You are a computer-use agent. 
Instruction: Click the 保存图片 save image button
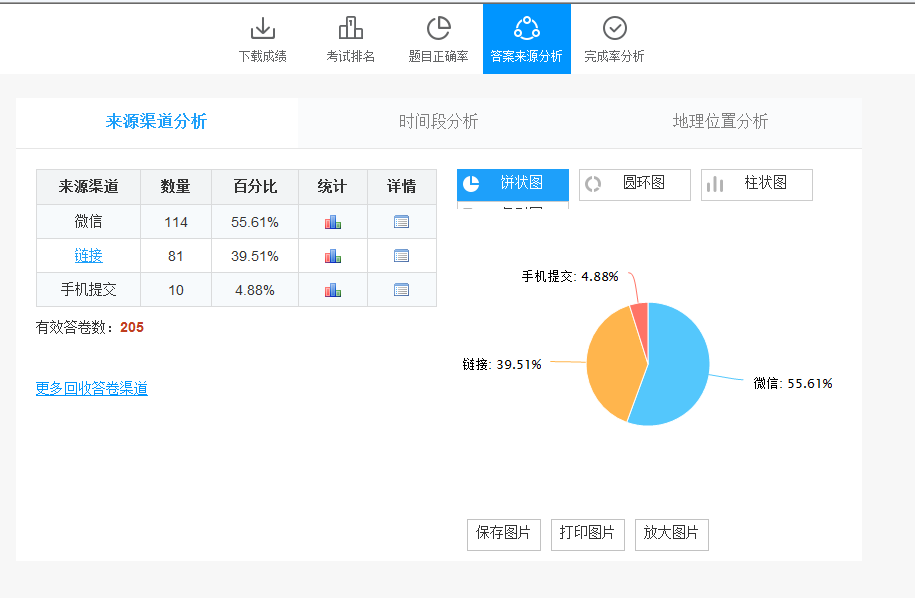(x=503, y=533)
